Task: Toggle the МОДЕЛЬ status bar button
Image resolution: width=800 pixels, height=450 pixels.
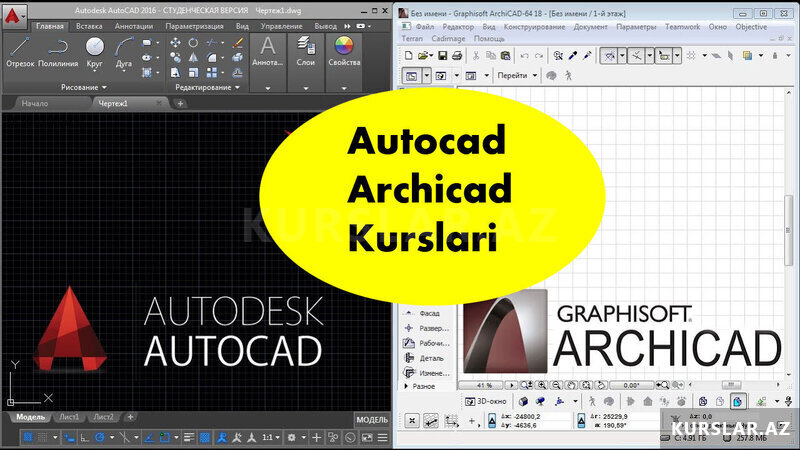Action: click(x=372, y=419)
